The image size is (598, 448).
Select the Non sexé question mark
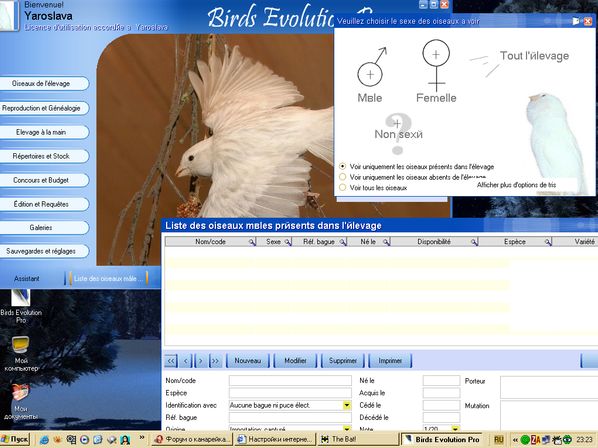pyautogui.click(x=398, y=133)
